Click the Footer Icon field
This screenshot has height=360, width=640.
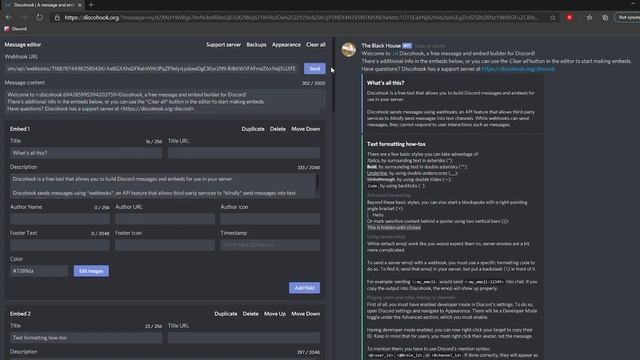(165, 245)
